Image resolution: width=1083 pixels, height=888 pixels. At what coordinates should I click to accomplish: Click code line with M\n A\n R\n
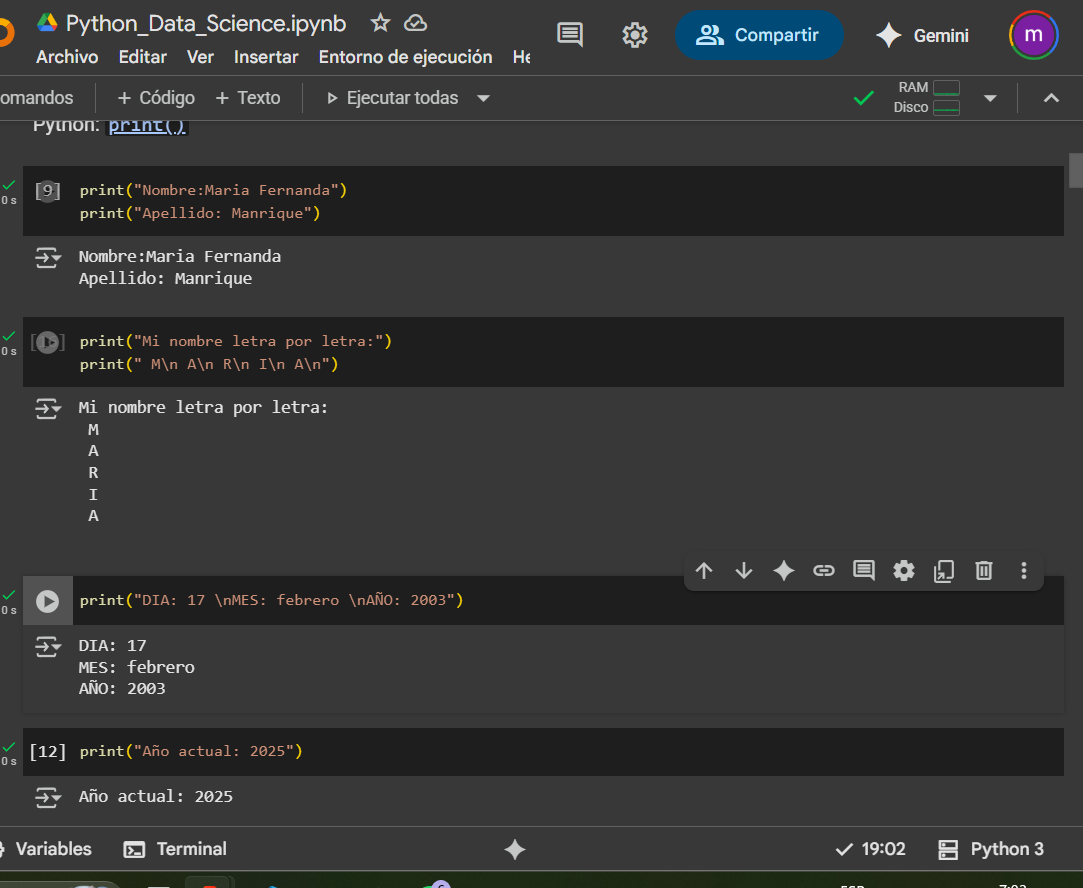(x=209, y=365)
